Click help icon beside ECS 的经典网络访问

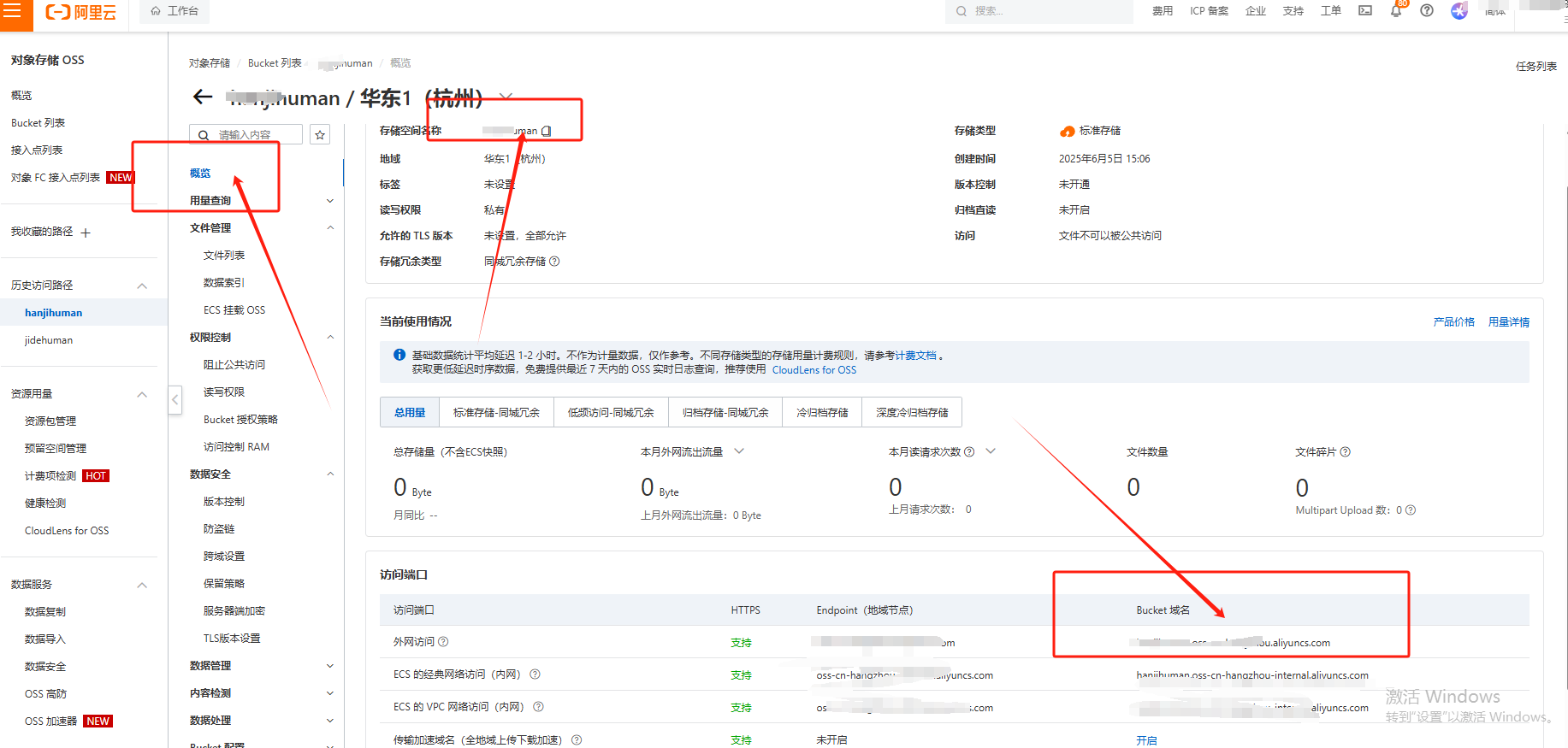pos(535,674)
